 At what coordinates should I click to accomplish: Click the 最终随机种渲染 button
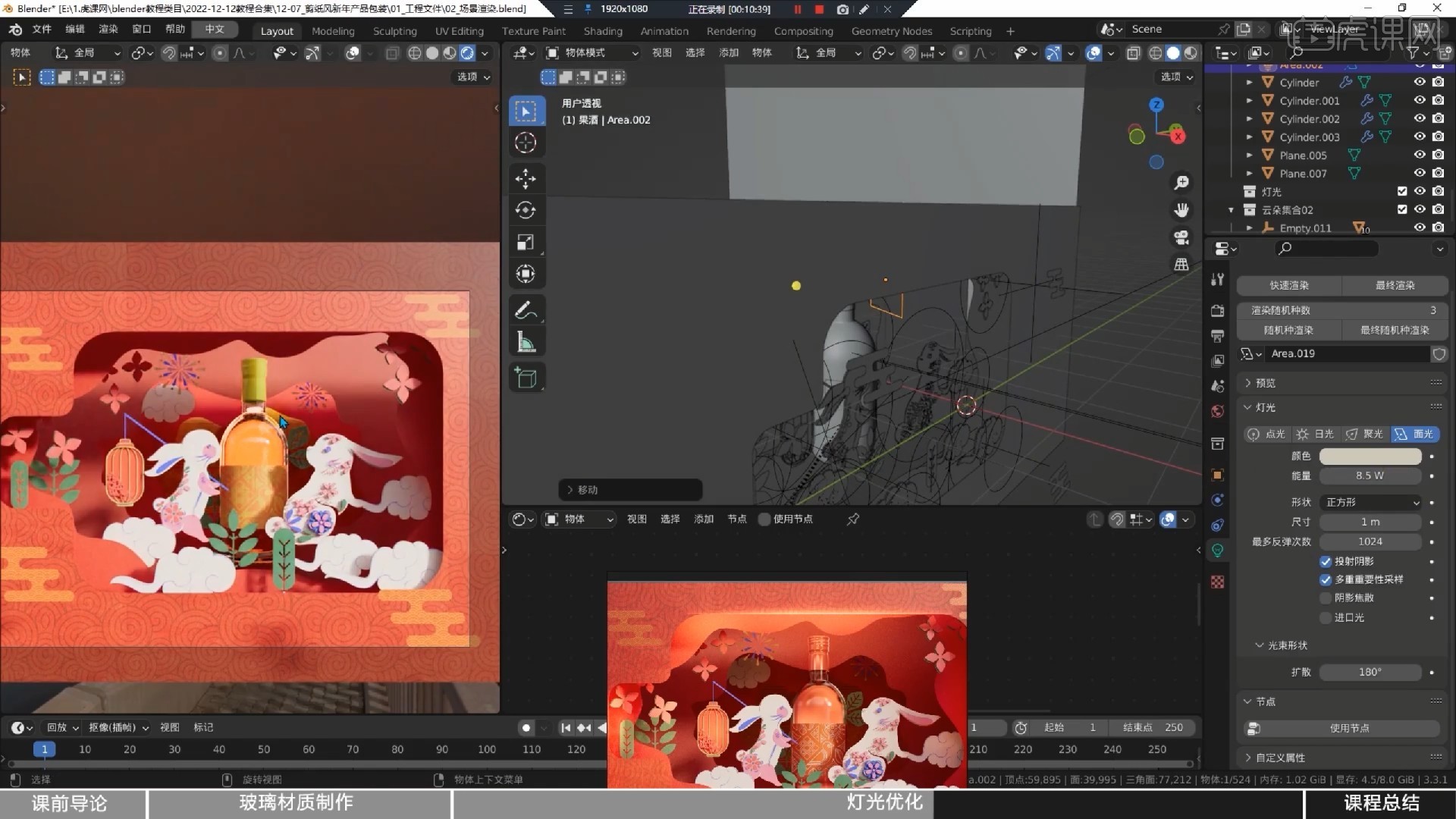click(x=1395, y=330)
